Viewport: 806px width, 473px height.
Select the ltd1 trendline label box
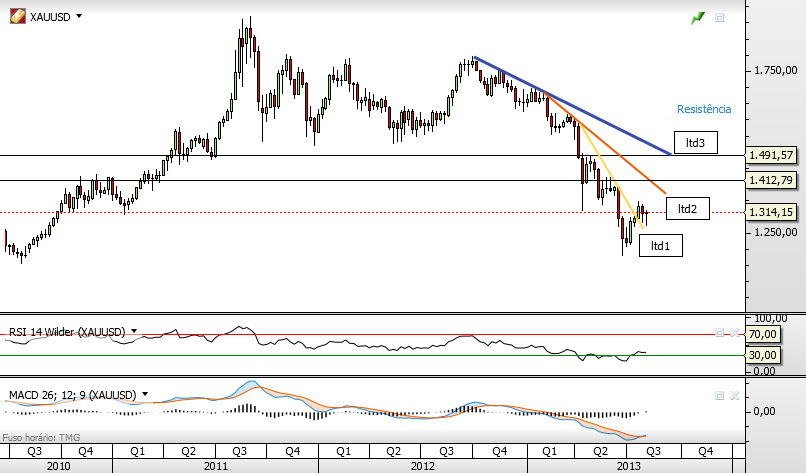[661, 246]
